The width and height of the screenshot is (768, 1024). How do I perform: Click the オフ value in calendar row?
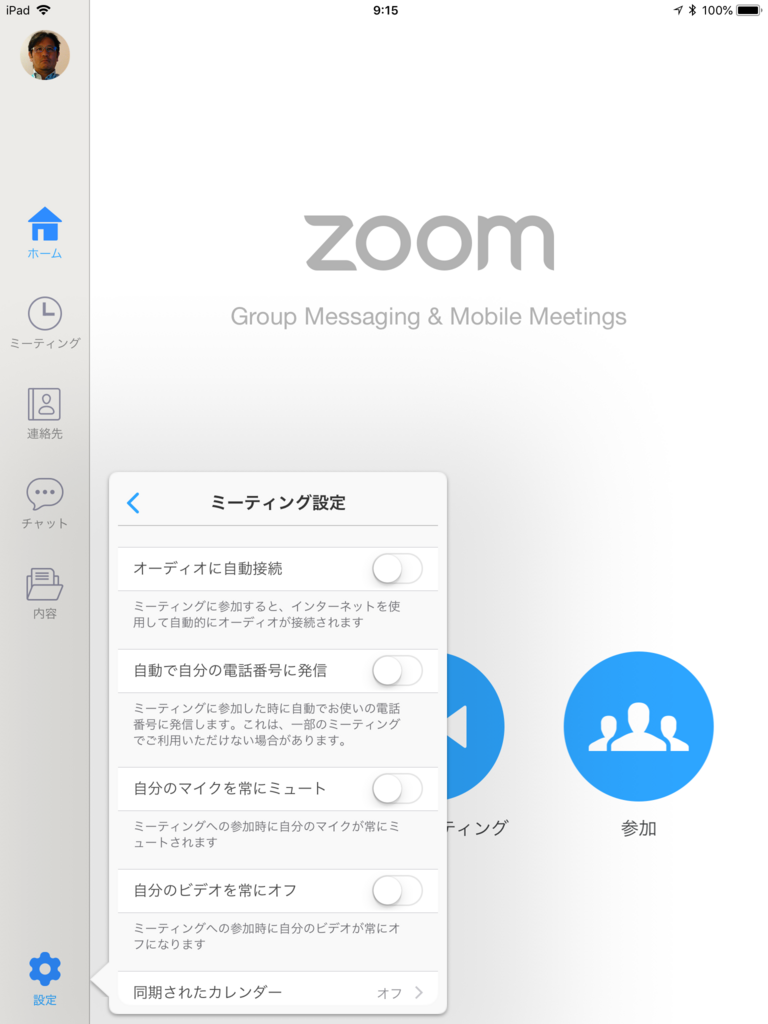(389, 993)
